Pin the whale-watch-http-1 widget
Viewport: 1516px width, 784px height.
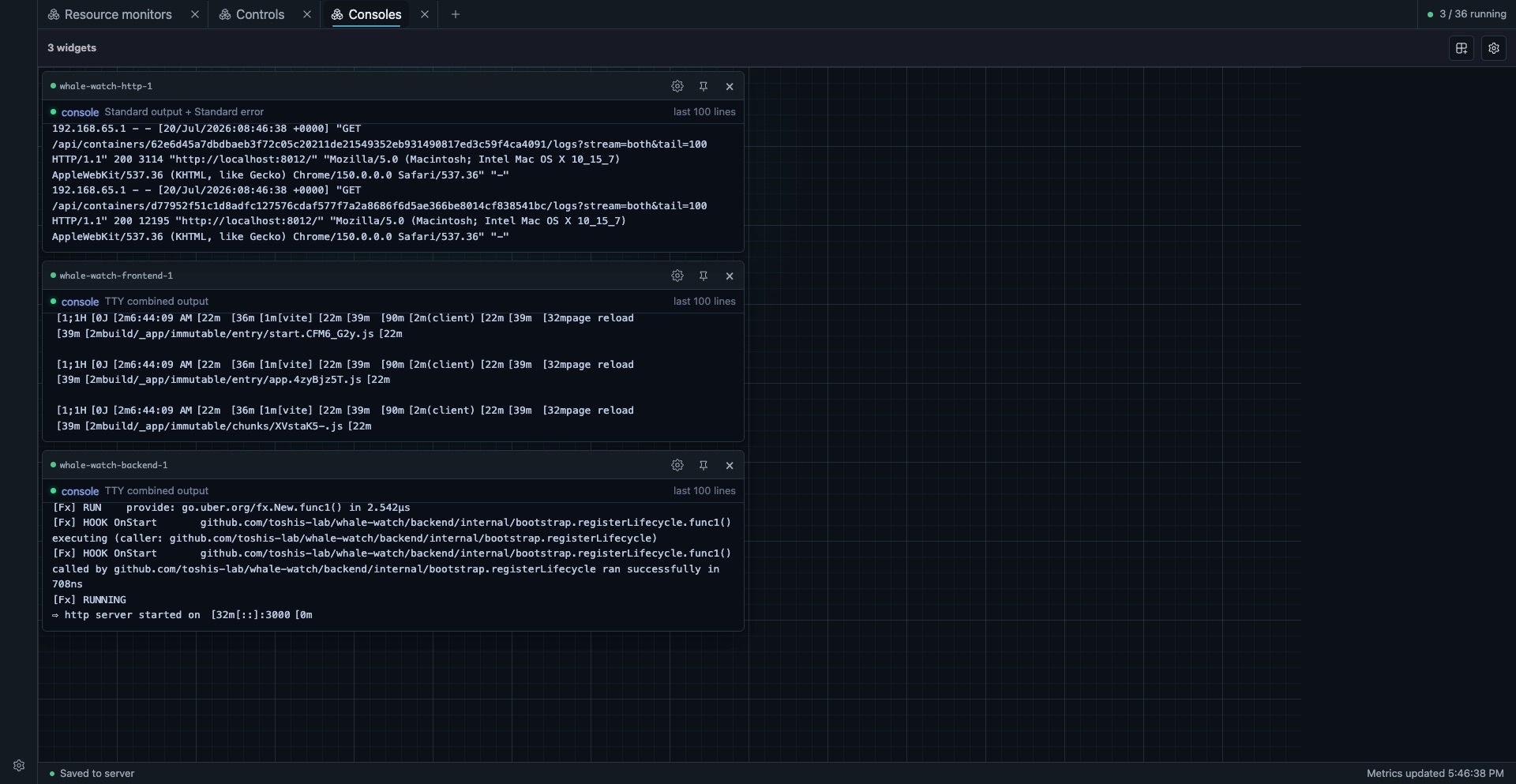click(x=704, y=86)
